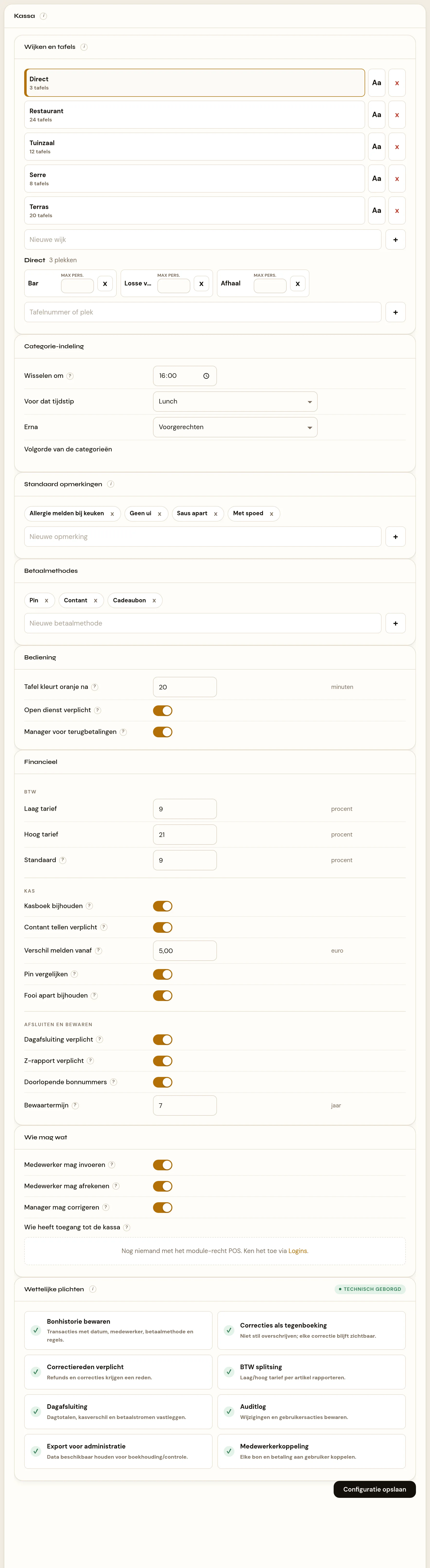Focus the Nieuwe wijk input field

pos(203,240)
